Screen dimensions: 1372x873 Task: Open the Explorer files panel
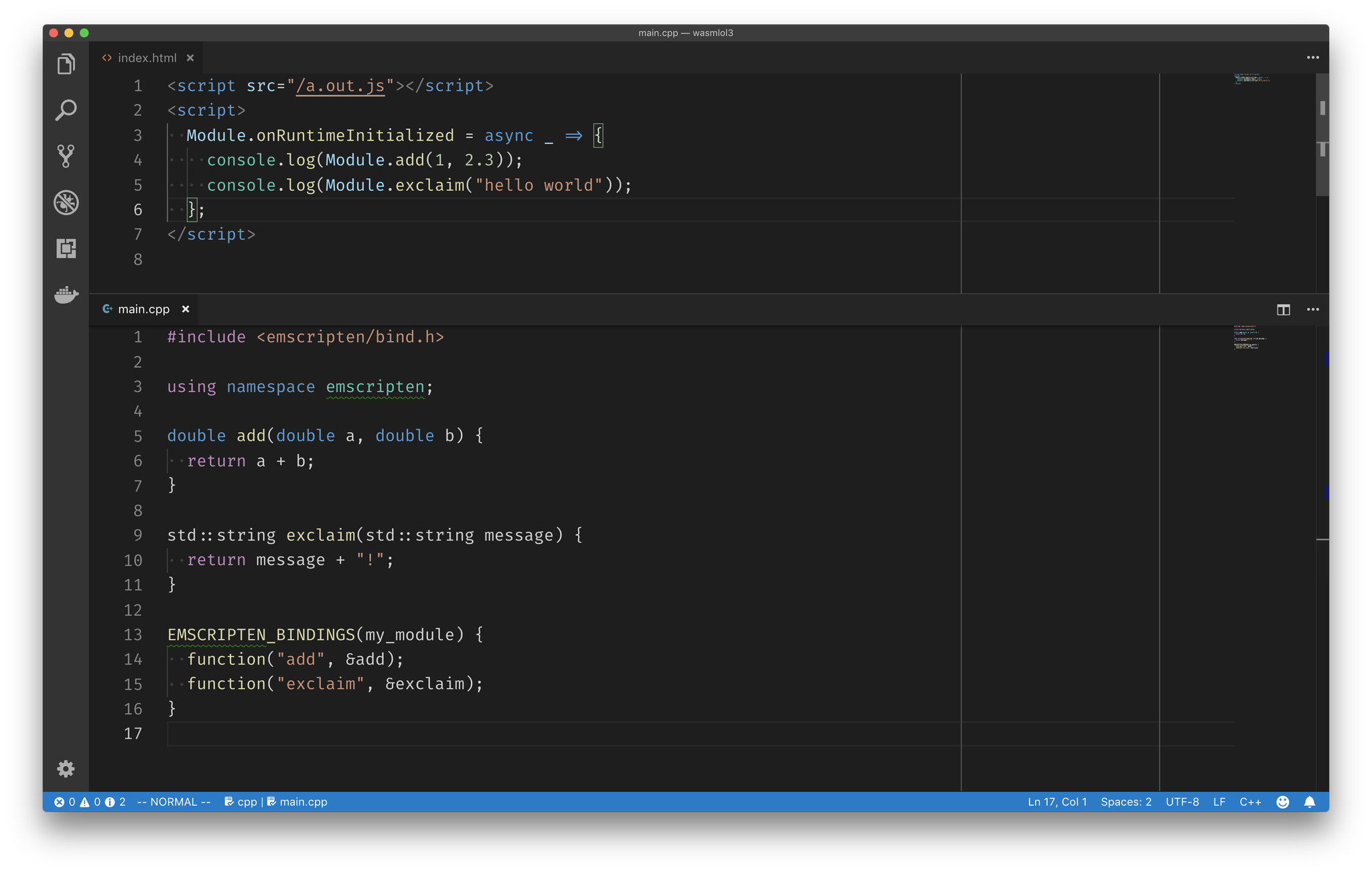[66, 64]
